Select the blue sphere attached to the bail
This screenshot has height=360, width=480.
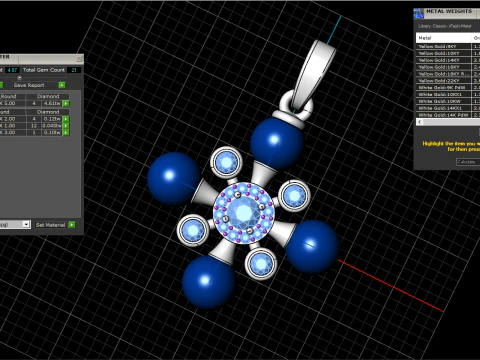click(x=276, y=143)
